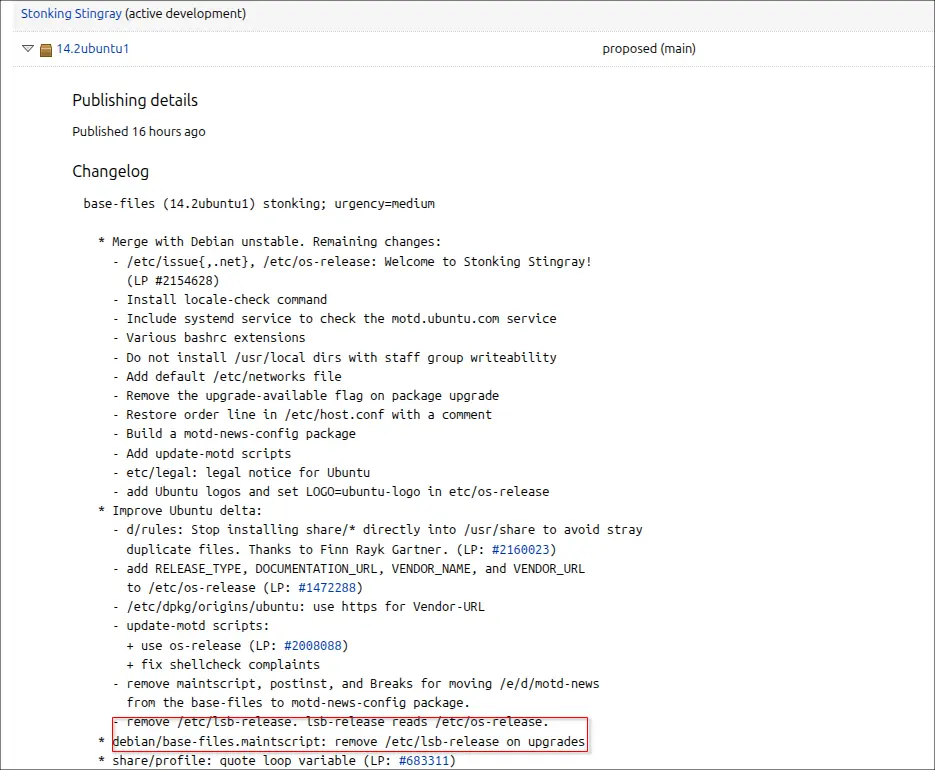Click the 'Improve Ubuntu delta:' line
Image resolution: width=935 pixels, height=770 pixels.
tap(180, 511)
